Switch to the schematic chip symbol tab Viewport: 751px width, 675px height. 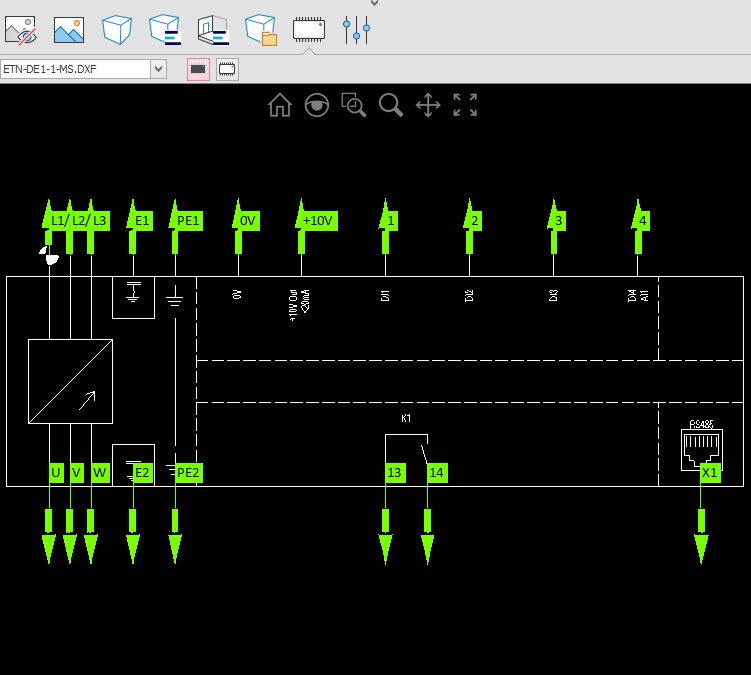[x=308, y=29]
